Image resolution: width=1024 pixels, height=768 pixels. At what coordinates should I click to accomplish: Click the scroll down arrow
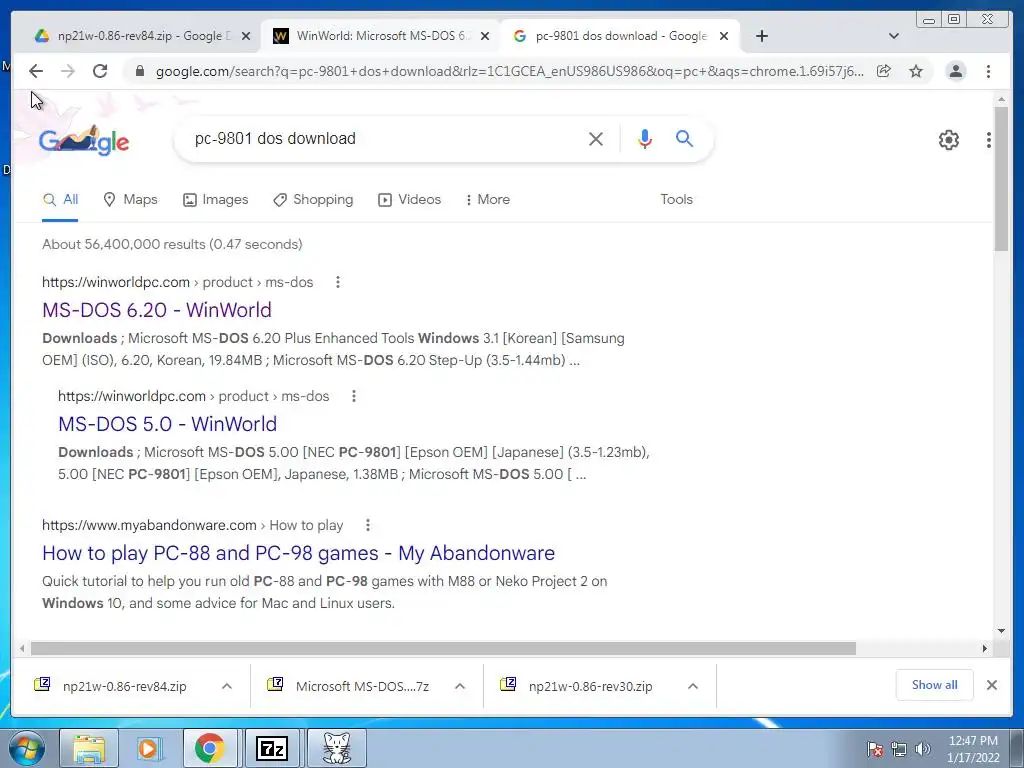pos(1001,631)
